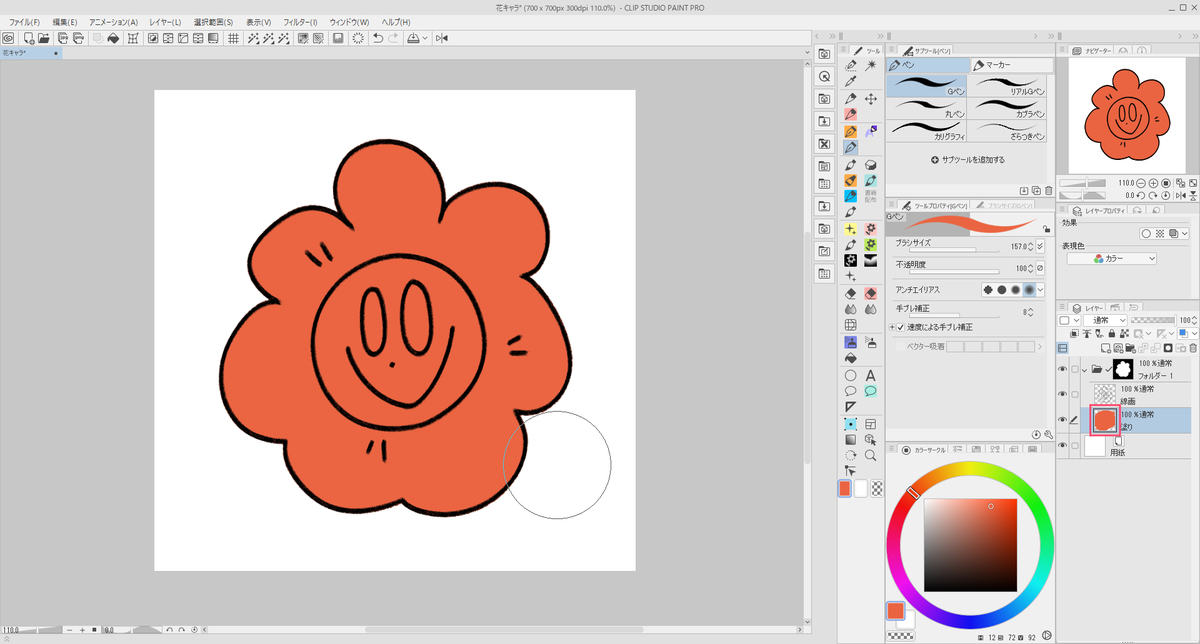Select the strongest anti-aliasing option circle
The width and height of the screenshot is (1200, 644).
click(x=1029, y=289)
